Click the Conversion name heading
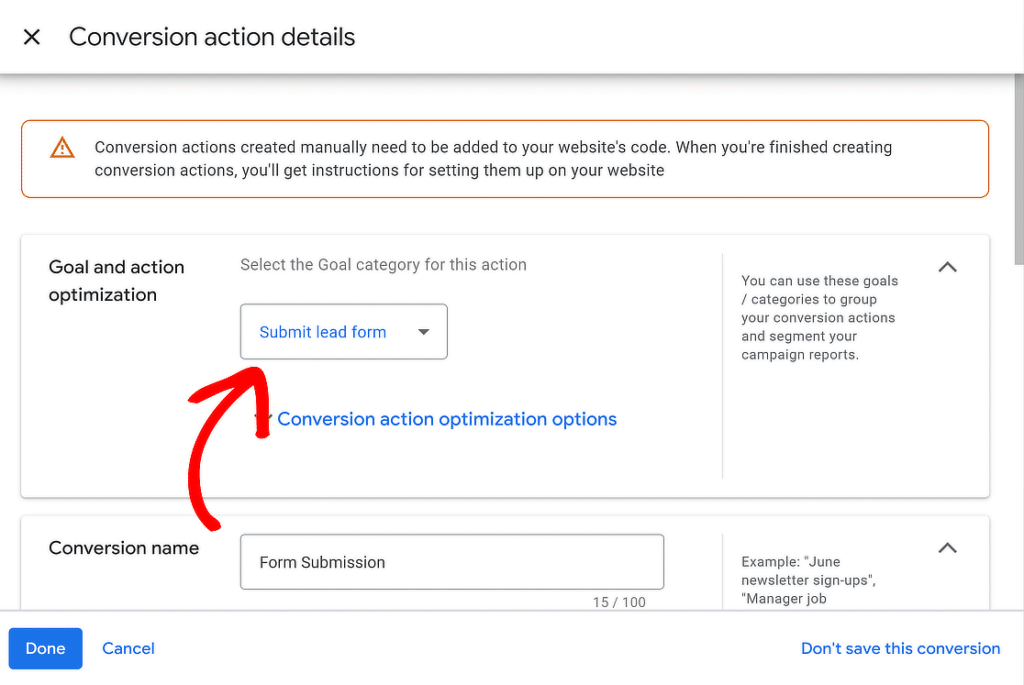Viewport: 1024px width, 685px height. (x=124, y=548)
